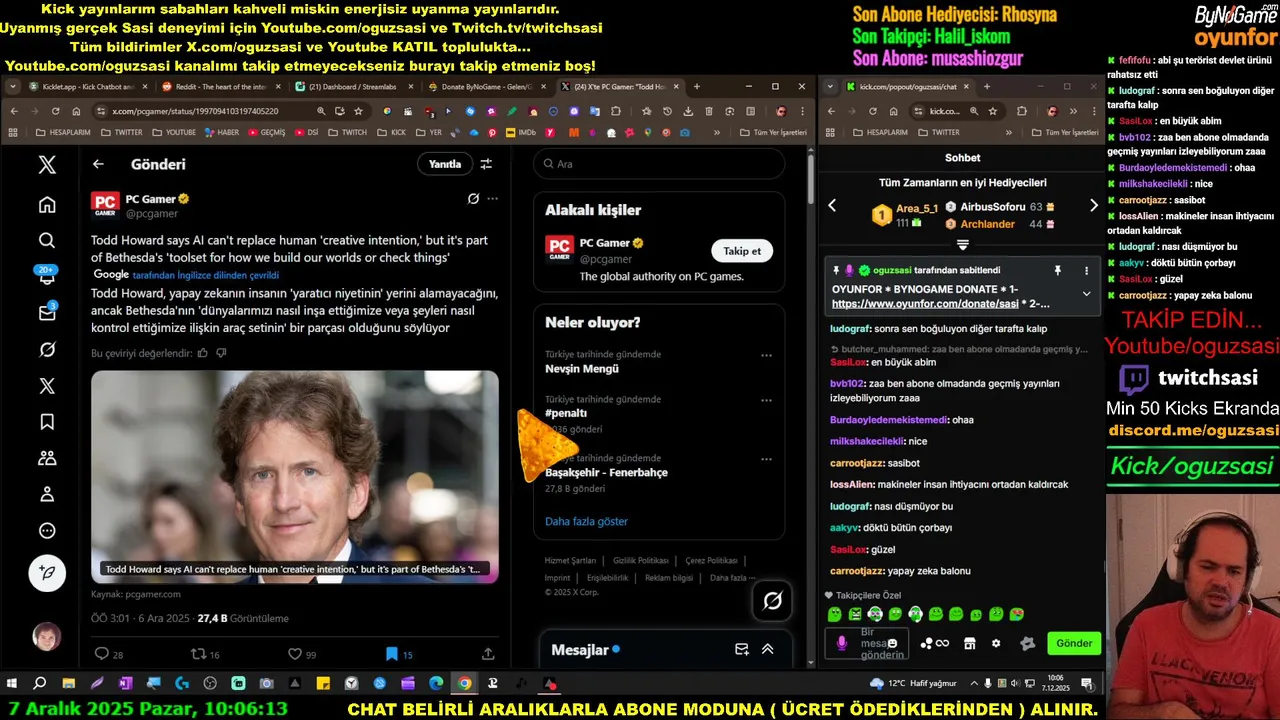Open X direct messages envelope in sidebar
The image size is (1280, 720).
pyautogui.click(x=47, y=313)
